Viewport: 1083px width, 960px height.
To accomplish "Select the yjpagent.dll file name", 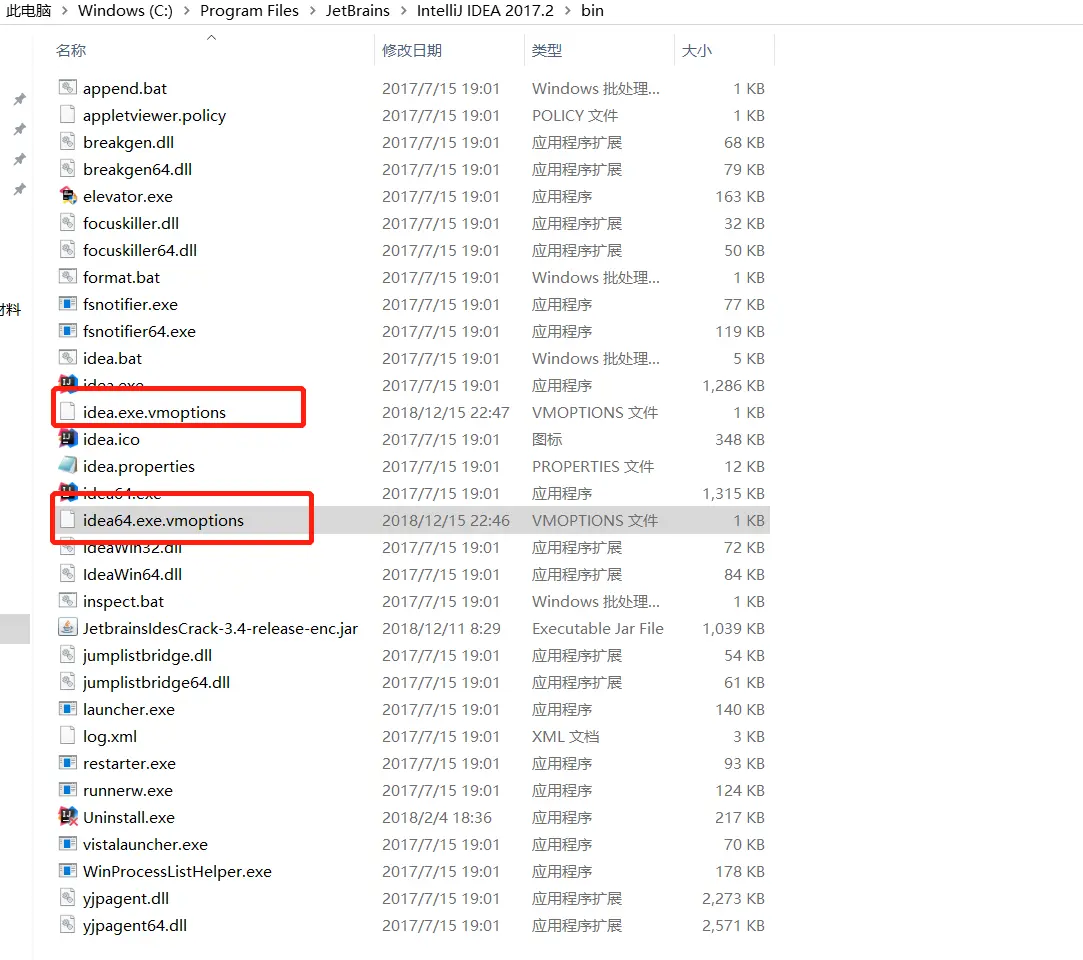I will tap(126, 899).
